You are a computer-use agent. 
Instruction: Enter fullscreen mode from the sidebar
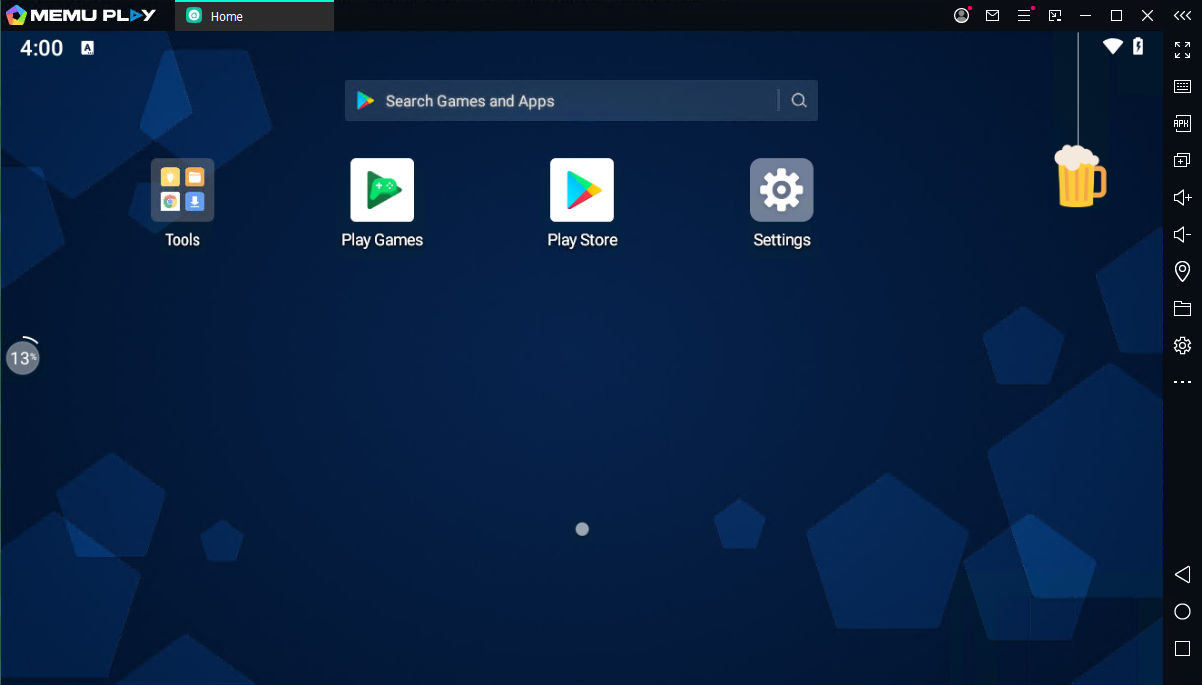1182,49
